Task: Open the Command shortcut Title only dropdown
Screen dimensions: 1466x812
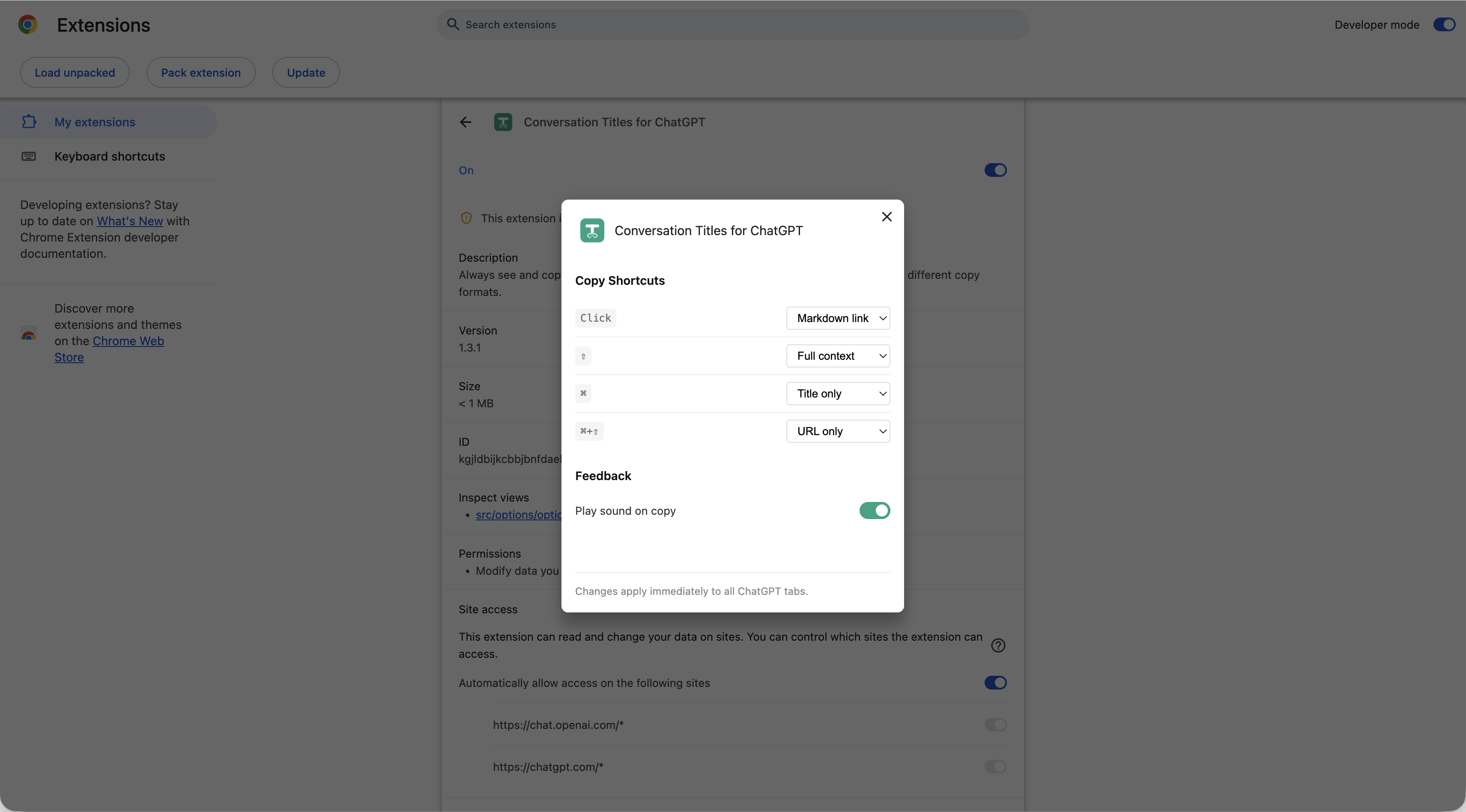Action: (x=838, y=393)
